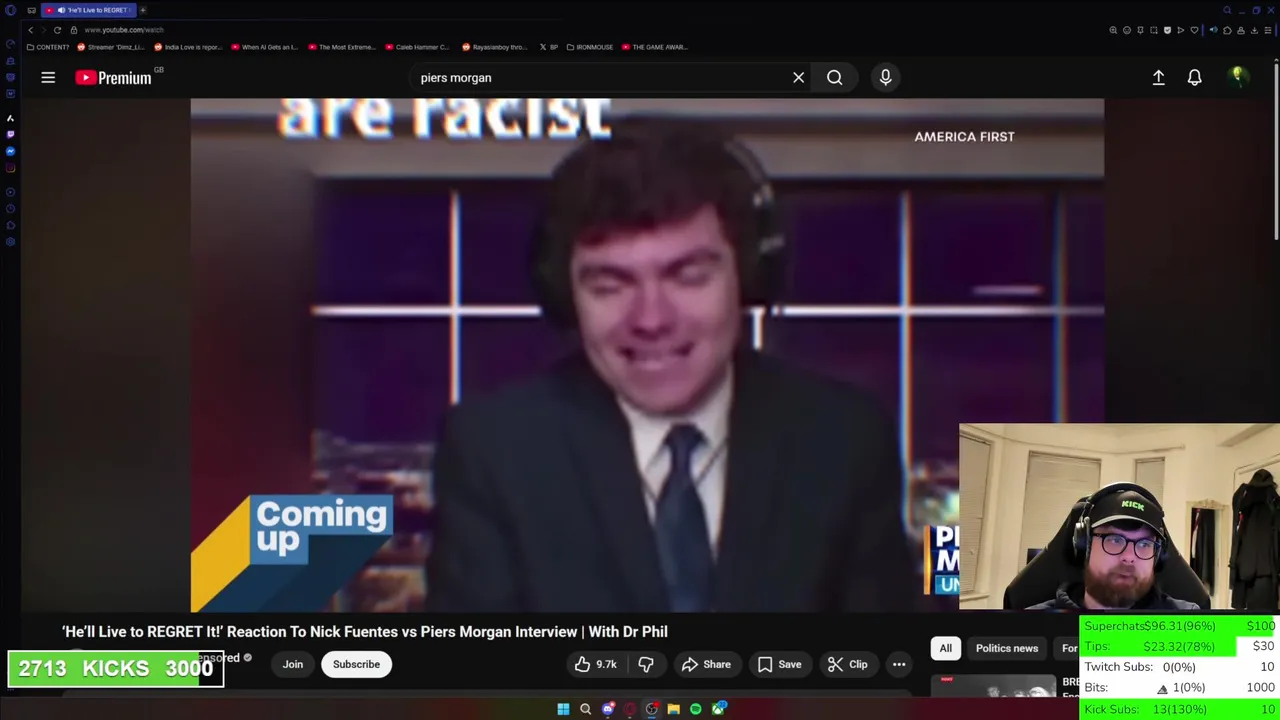Open browser extensions cube icon
The image size is (1280, 720).
tap(1227, 30)
